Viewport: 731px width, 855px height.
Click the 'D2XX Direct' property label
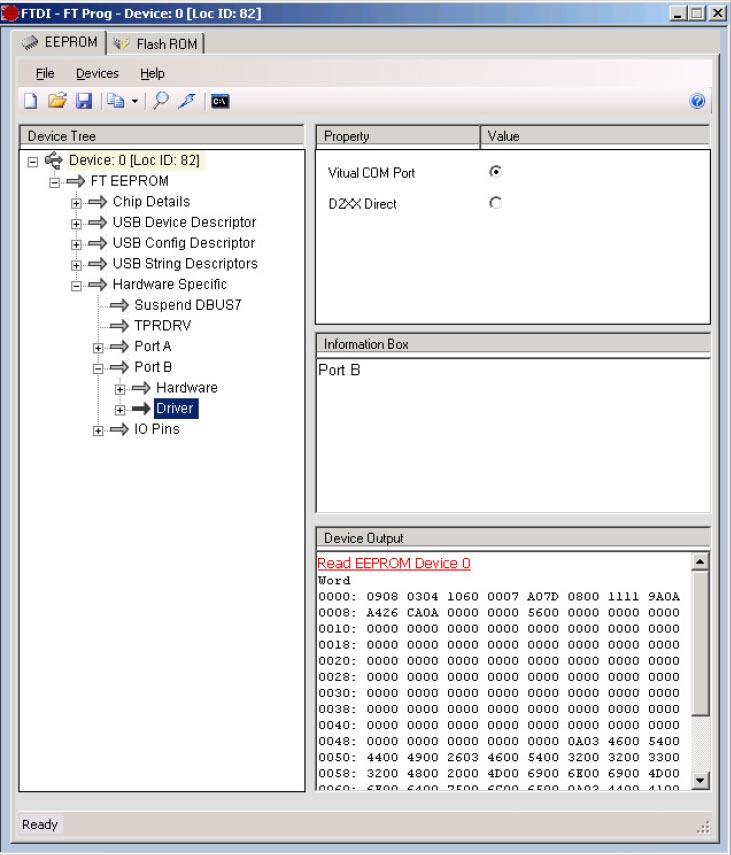363,204
